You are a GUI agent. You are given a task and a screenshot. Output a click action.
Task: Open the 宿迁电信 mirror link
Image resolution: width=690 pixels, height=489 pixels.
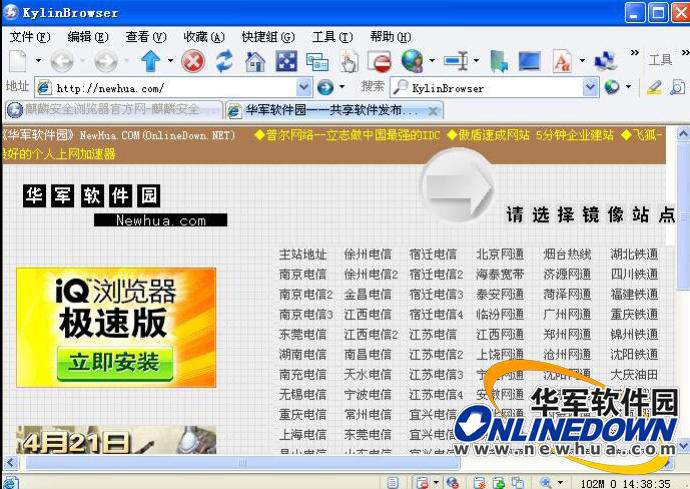(x=433, y=254)
